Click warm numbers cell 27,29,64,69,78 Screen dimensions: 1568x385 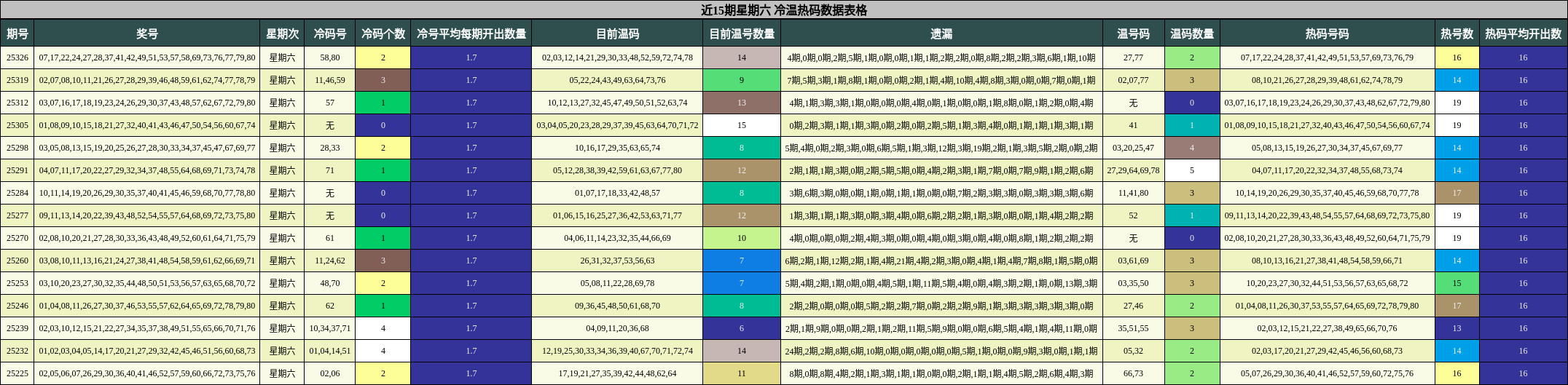[1133, 170]
